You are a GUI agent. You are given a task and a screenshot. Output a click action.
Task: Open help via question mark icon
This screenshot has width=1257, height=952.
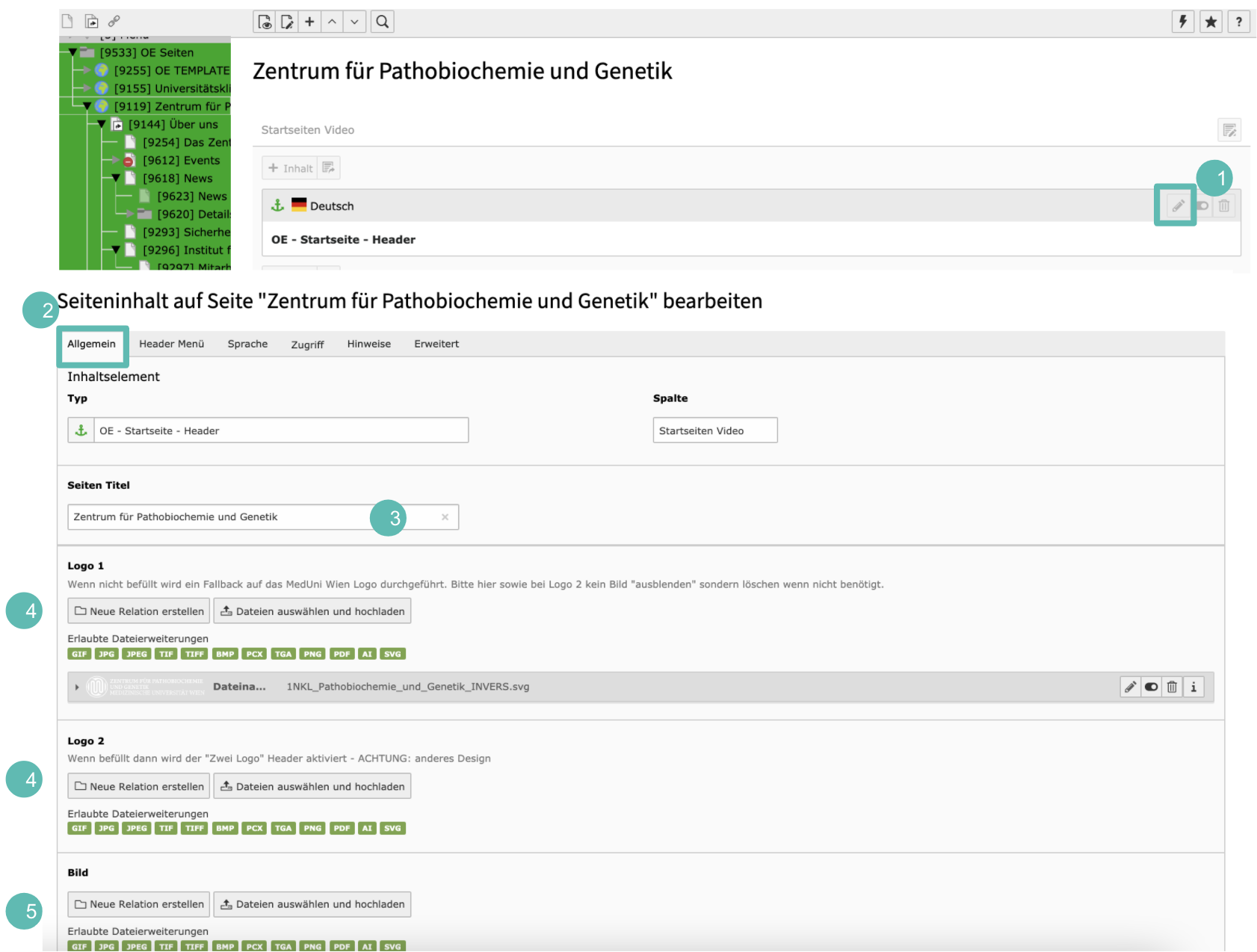(1239, 22)
